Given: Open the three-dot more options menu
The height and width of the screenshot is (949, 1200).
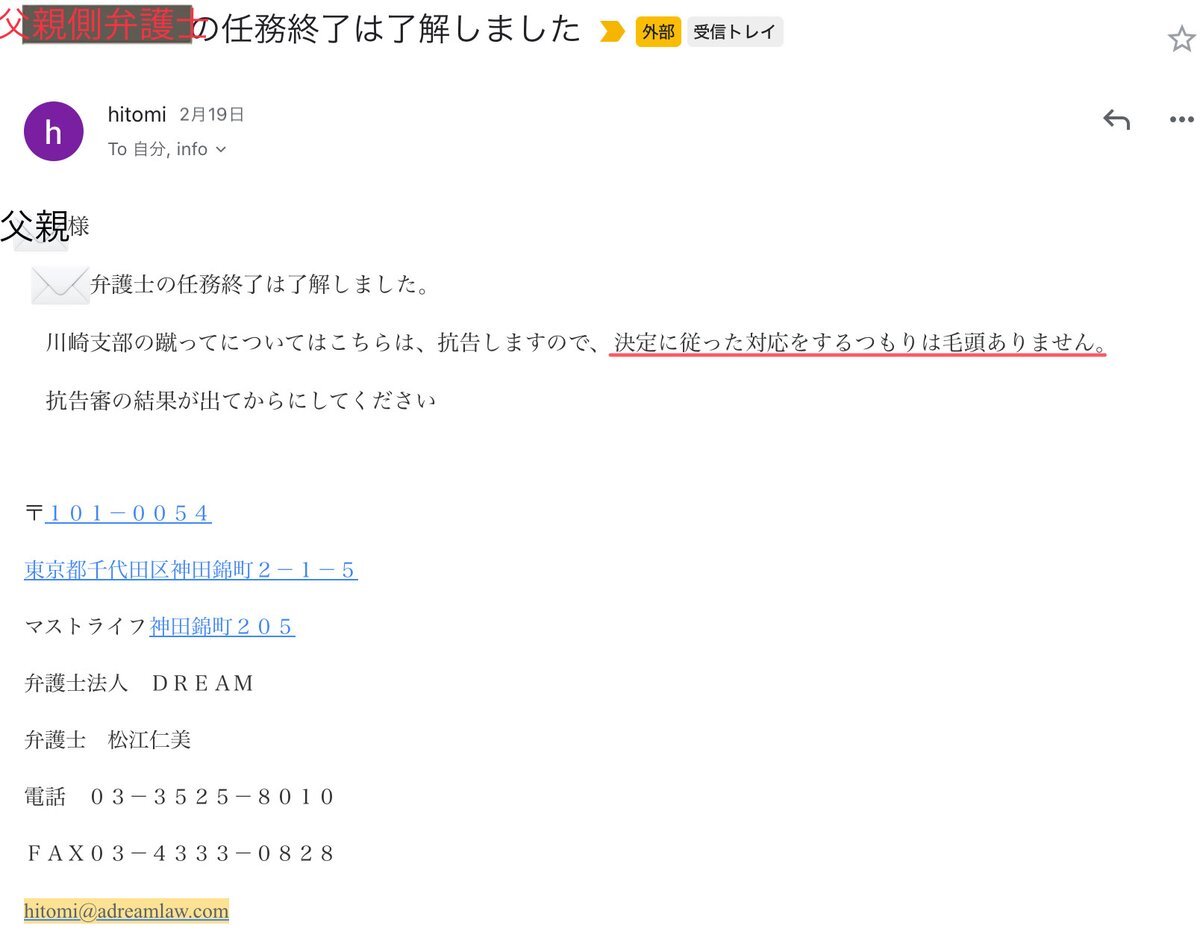Looking at the screenshot, I should (x=1181, y=120).
